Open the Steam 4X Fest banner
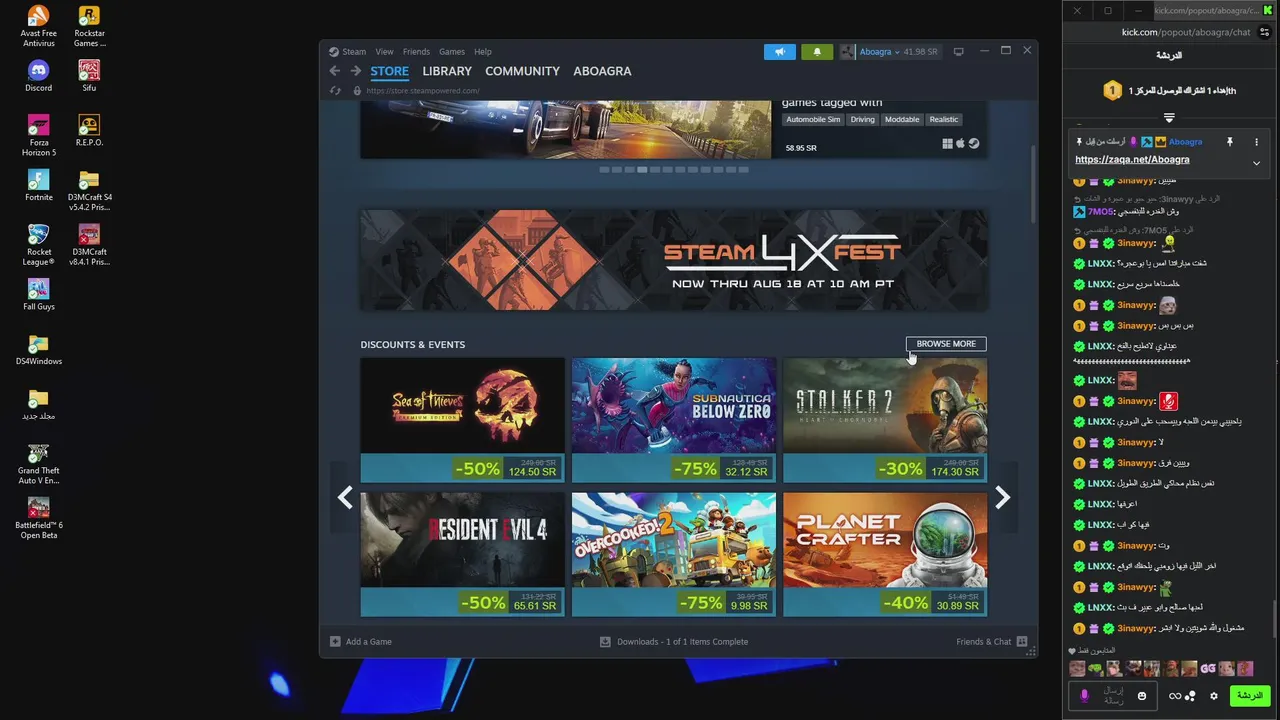The image size is (1280, 720). point(674,260)
